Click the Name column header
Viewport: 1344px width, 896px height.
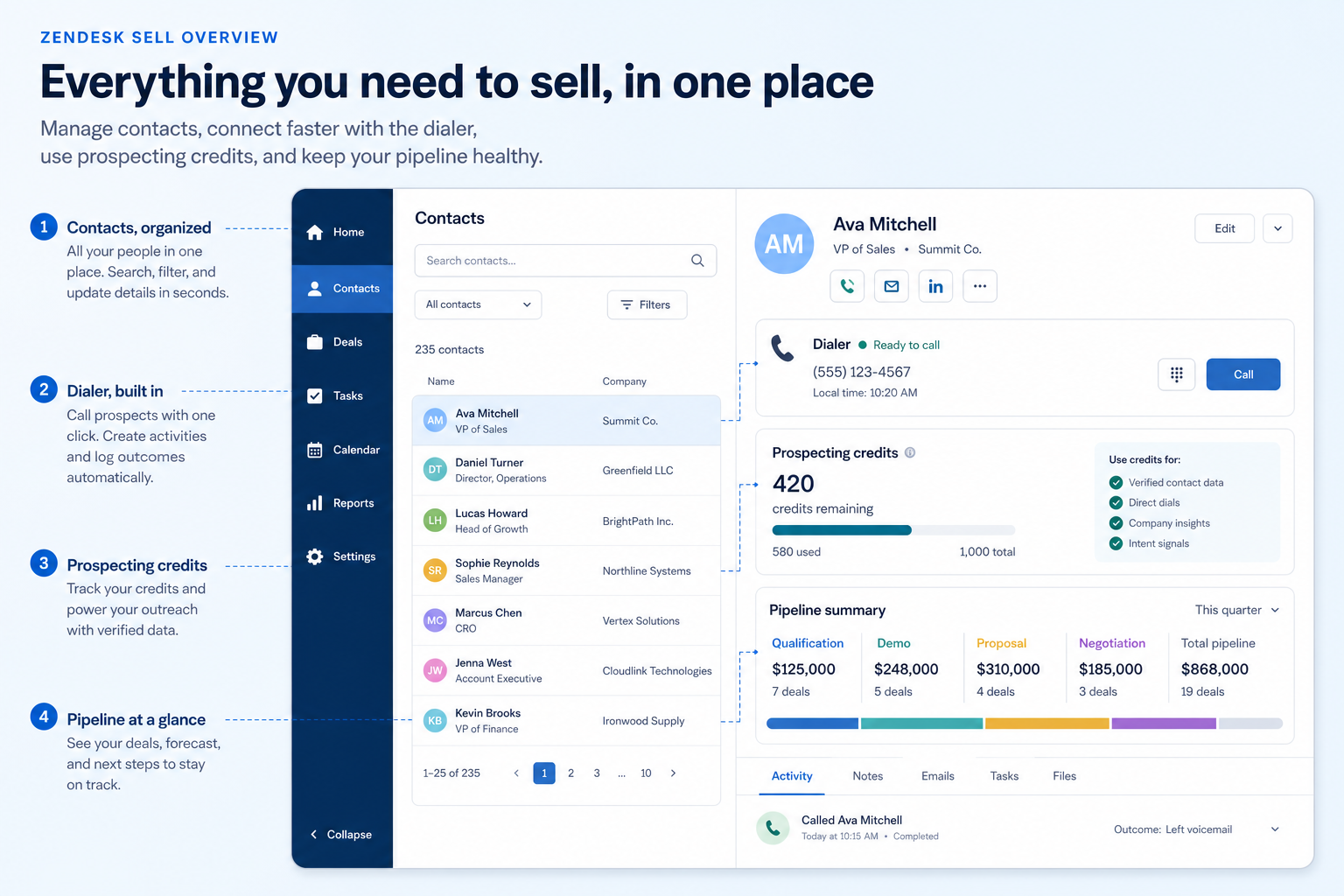[441, 381]
